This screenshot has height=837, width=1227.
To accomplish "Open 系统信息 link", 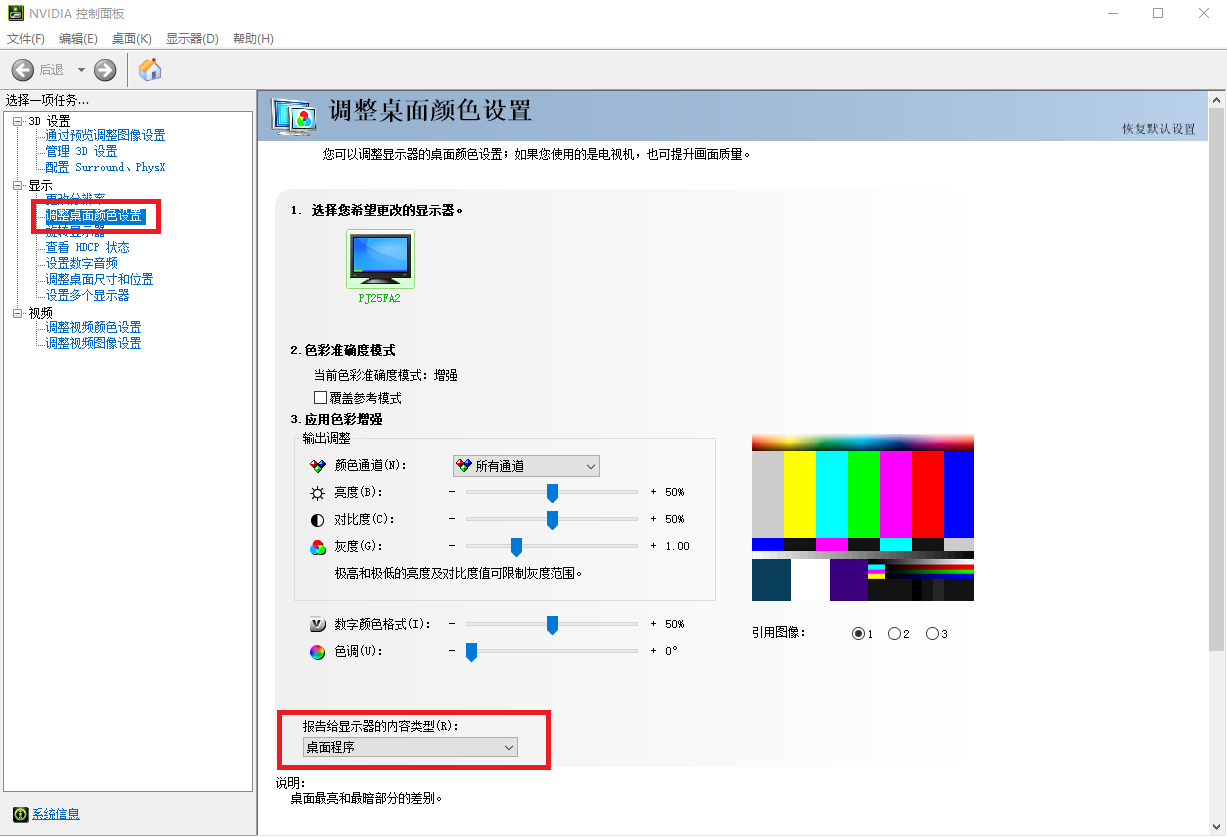I will [x=56, y=814].
